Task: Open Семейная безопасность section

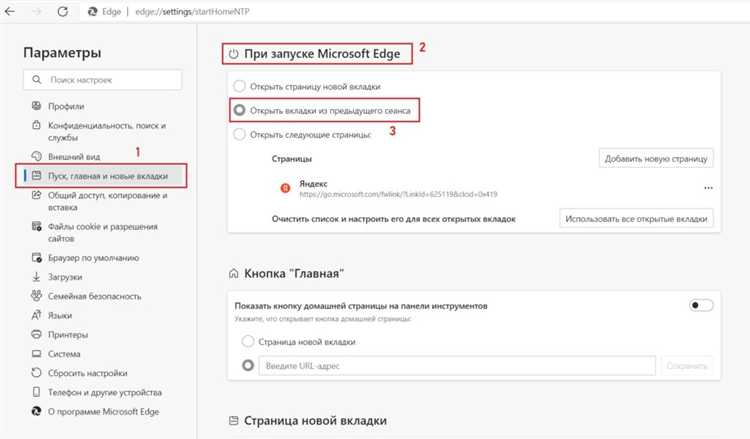Action: (x=94, y=296)
